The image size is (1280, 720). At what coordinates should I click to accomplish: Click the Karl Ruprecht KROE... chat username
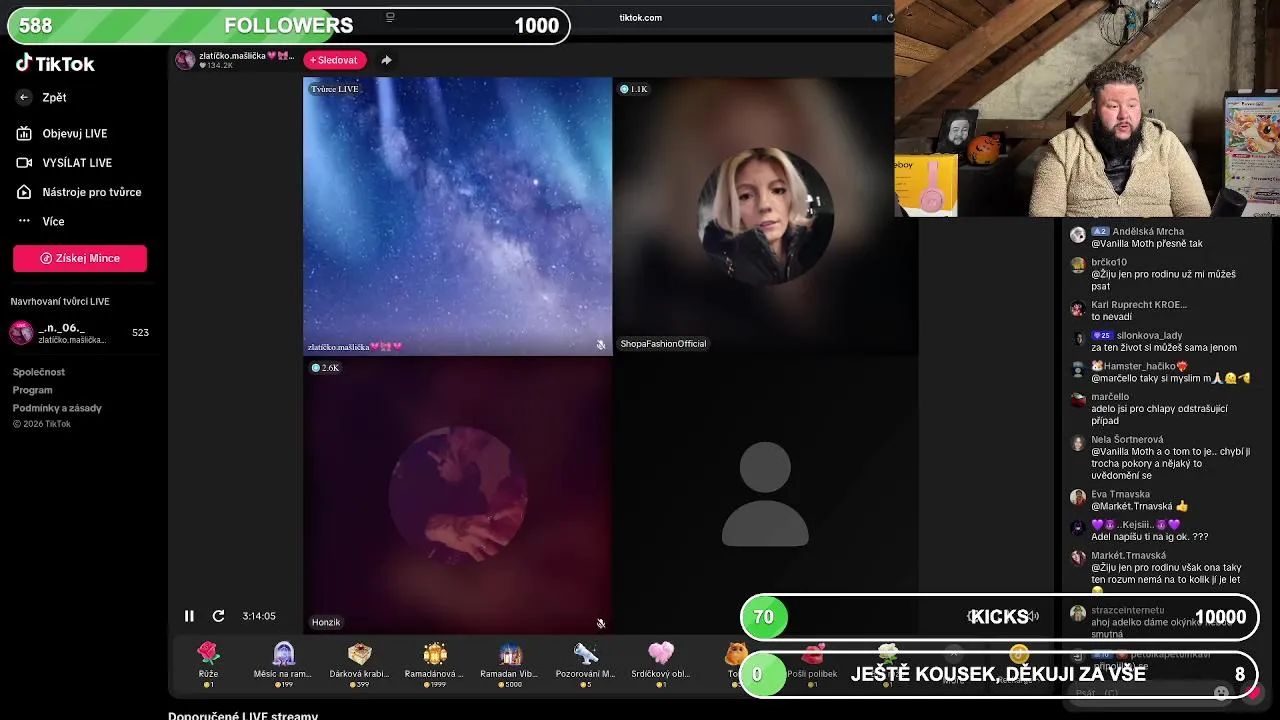coord(1139,305)
